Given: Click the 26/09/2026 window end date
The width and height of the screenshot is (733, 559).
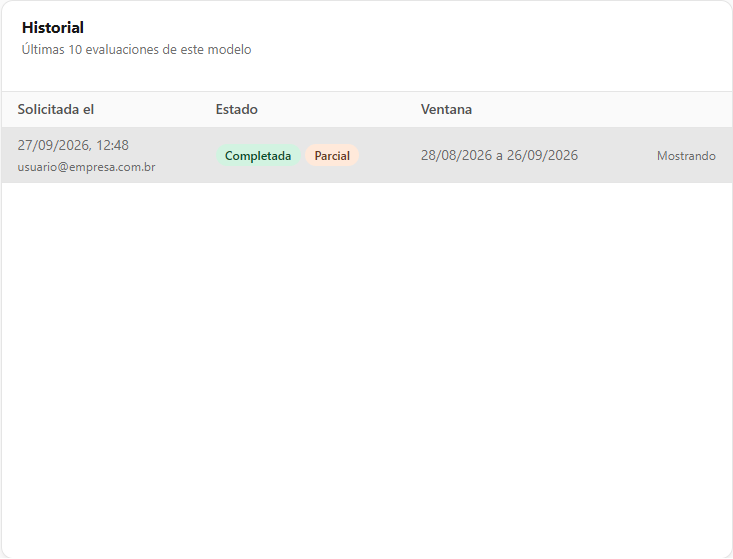Looking at the screenshot, I should [x=542, y=155].
